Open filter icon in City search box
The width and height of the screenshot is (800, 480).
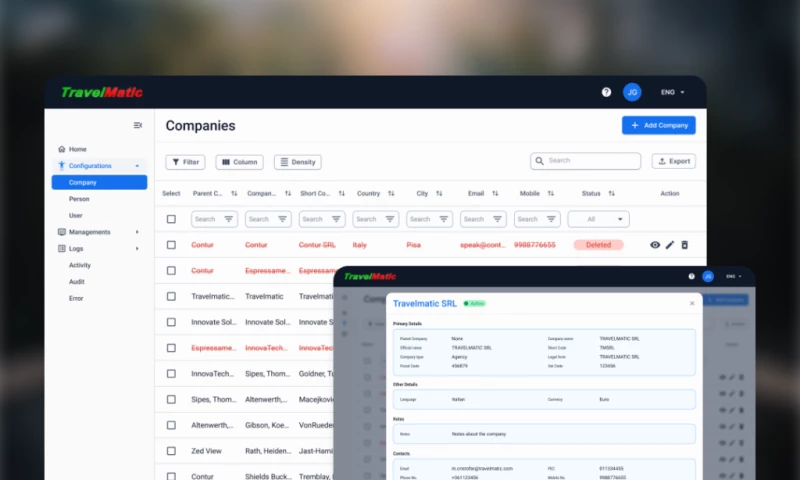(x=444, y=219)
